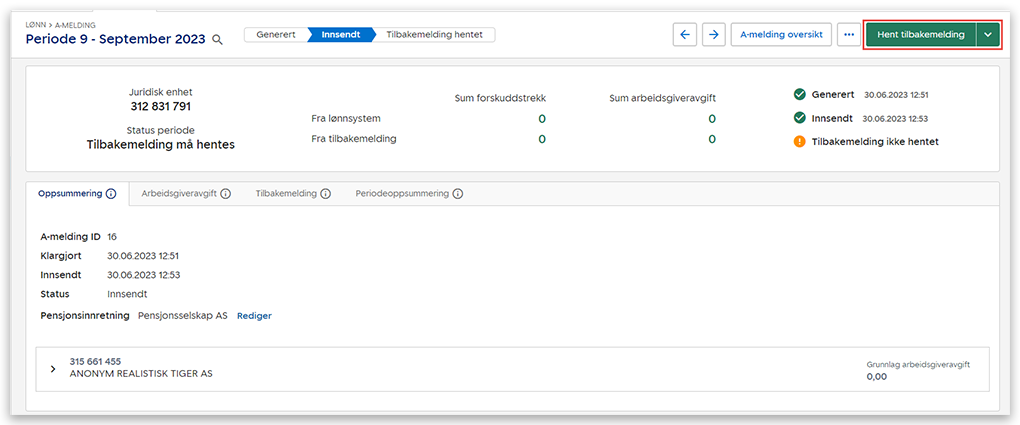The image size is (1020, 425).
Task: Select the Generert step in progress tracker
Action: 276,34
